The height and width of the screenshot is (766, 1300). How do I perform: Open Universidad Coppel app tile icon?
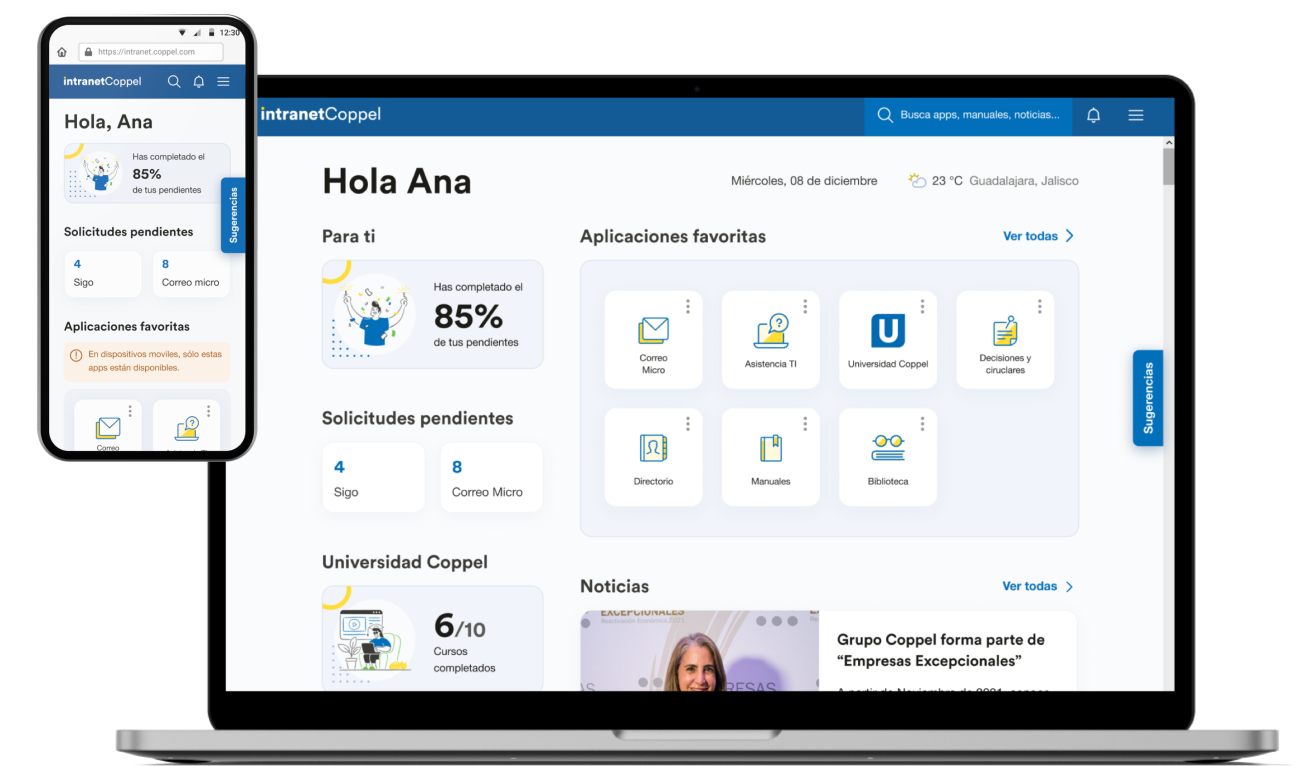tap(888, 330)
